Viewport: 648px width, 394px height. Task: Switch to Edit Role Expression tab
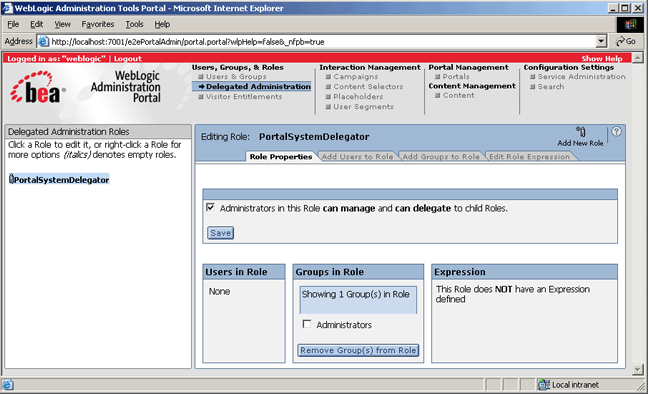pos(529,157)
